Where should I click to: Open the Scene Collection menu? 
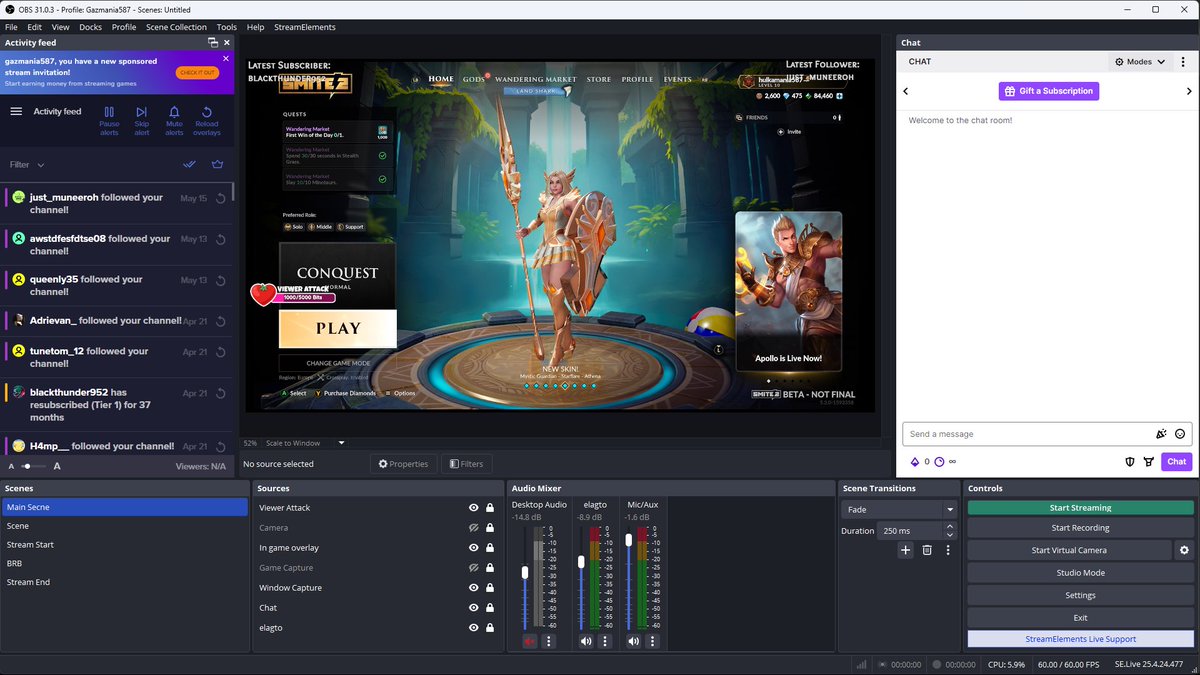coord(176,27)
